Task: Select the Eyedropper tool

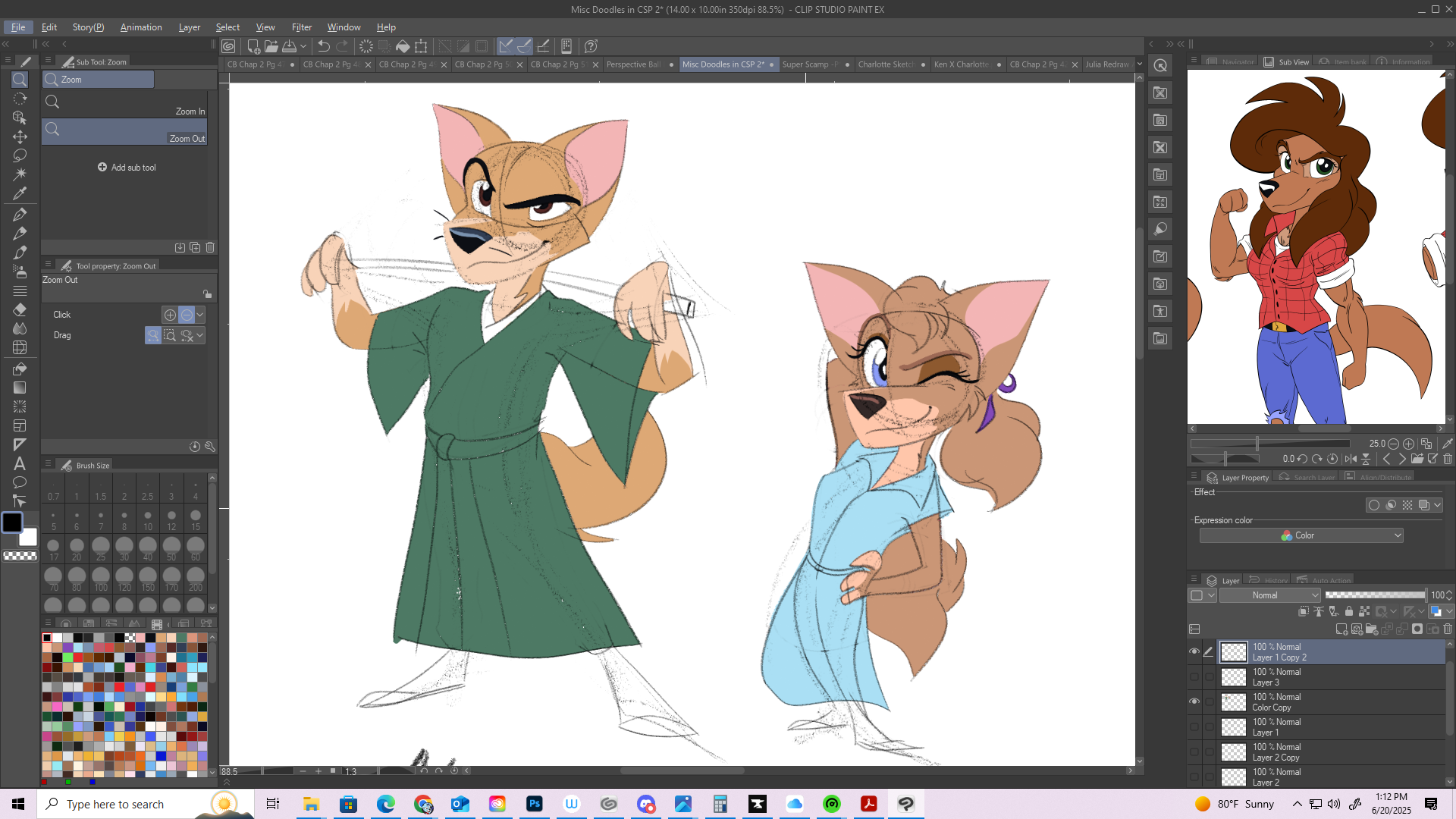Action: tap(20, 193)
